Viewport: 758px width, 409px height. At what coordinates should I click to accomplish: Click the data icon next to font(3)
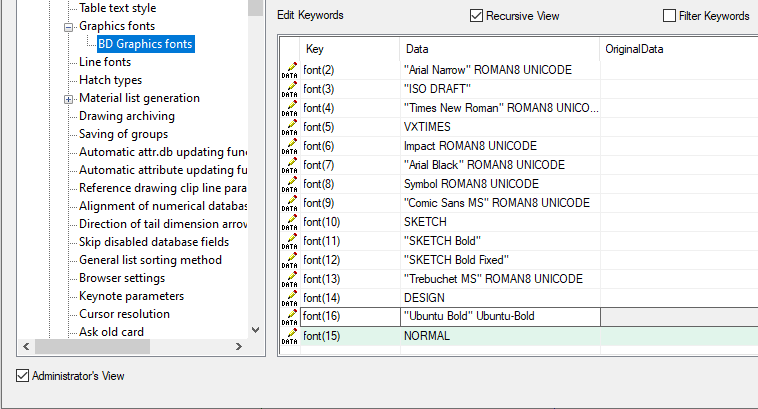point(289,89)
